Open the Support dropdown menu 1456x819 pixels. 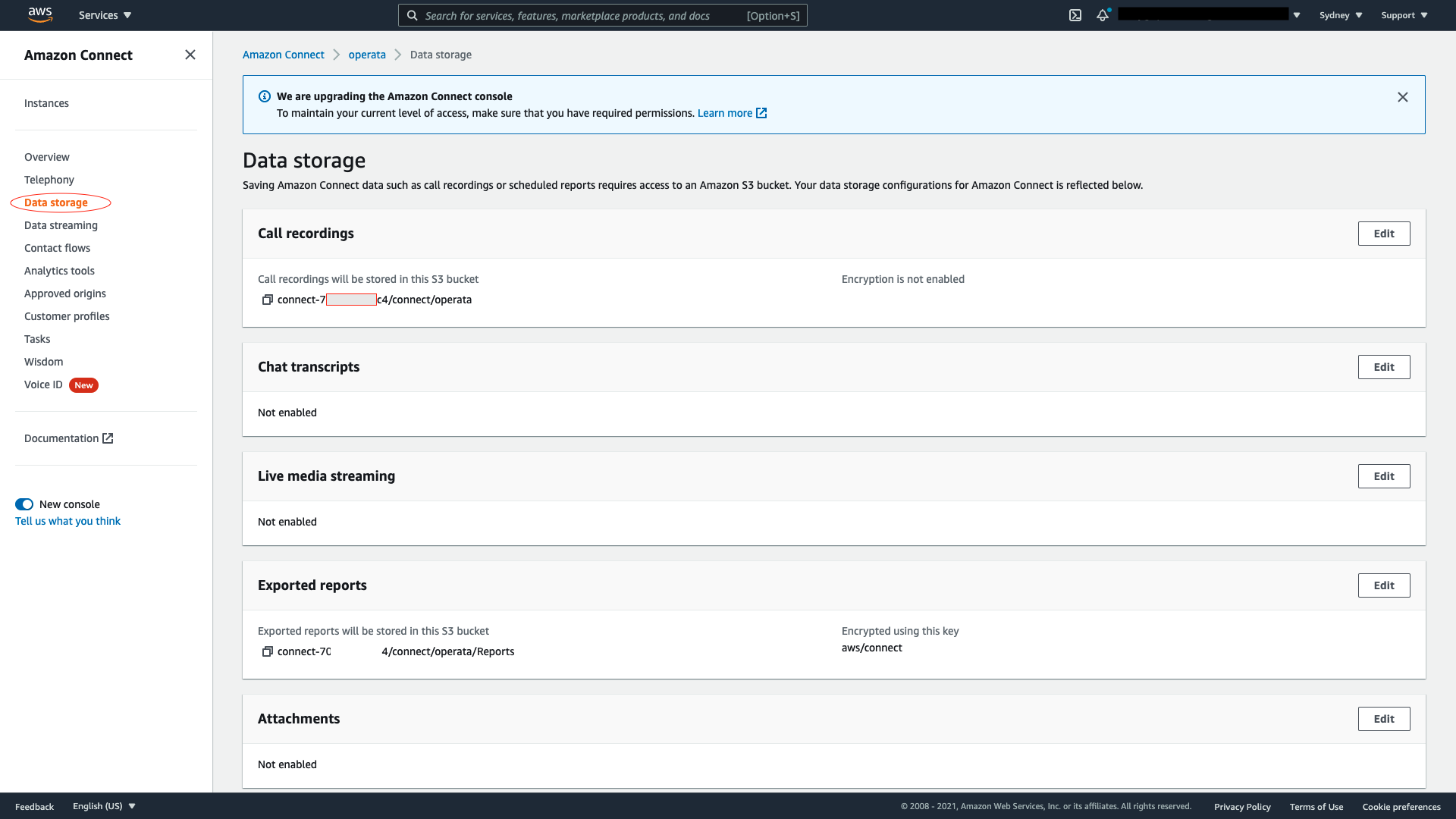click(x=1404, y=15)
